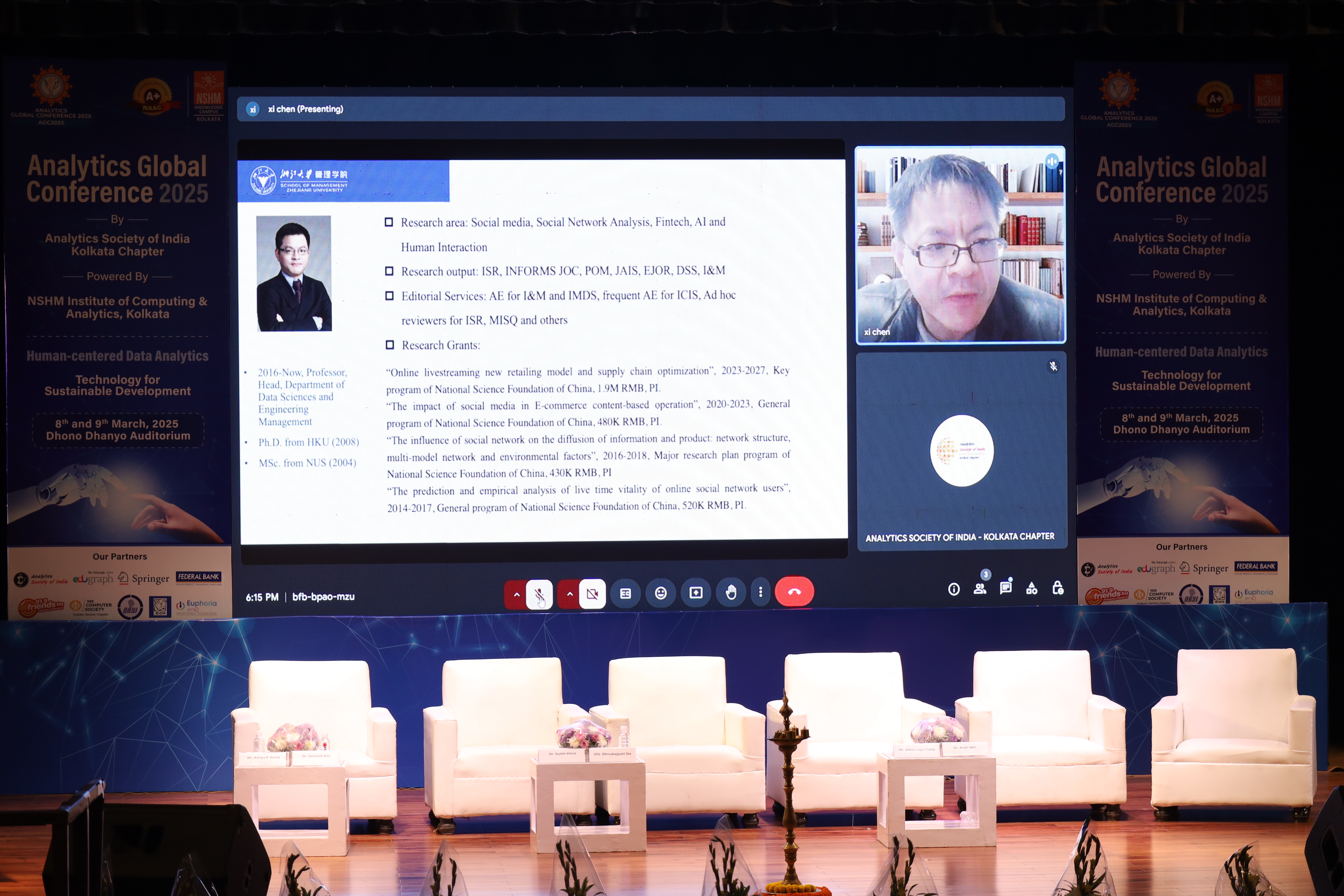Click the xi avatar icon in presenting bar

(253, 109)
